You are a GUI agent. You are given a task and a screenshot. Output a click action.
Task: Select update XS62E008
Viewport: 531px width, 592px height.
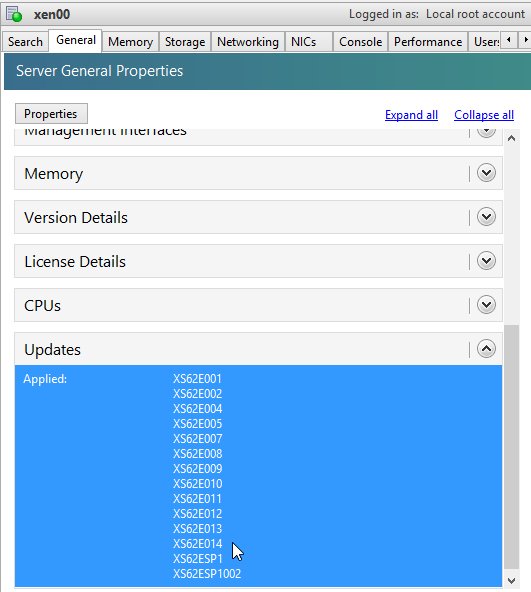click(x=198, y=454)
